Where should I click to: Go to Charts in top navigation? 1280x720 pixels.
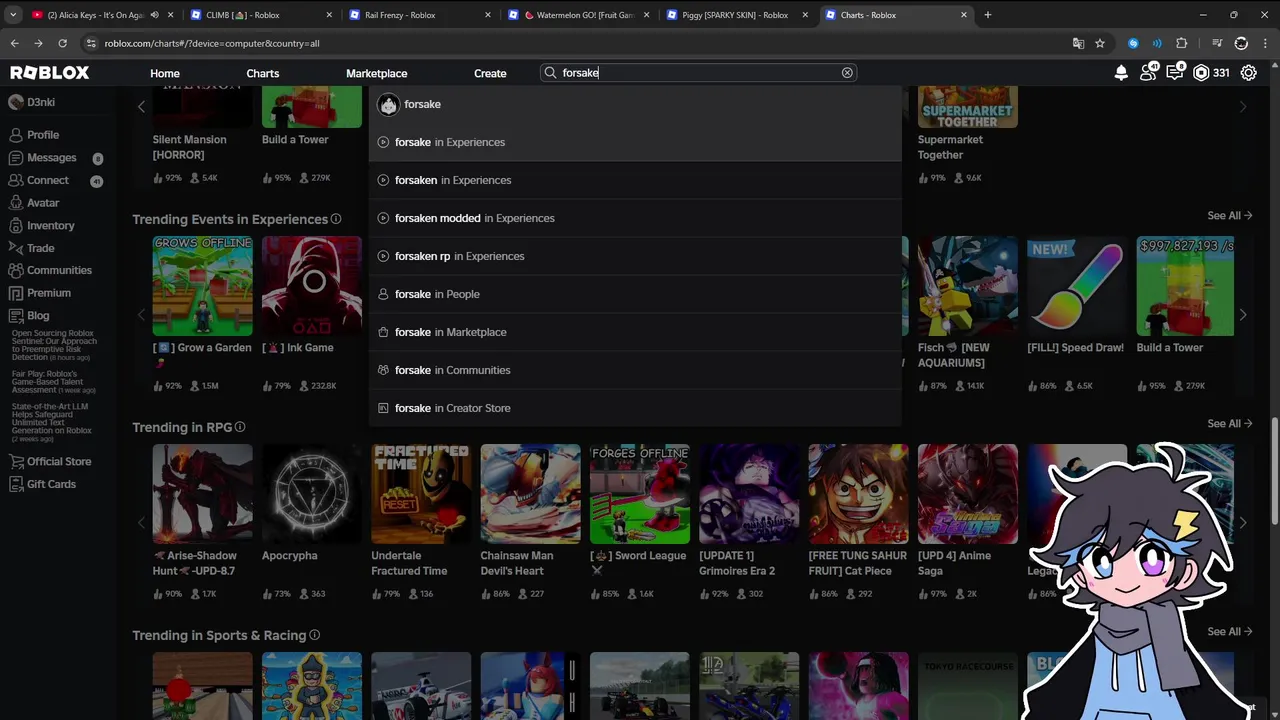(263, 73)
